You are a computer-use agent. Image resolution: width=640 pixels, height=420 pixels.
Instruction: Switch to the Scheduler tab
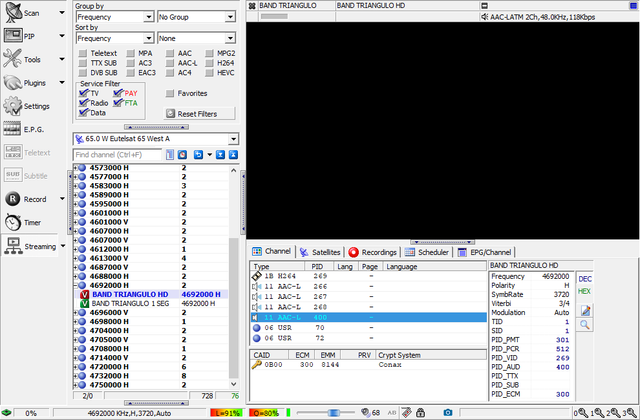coord(427,252)
